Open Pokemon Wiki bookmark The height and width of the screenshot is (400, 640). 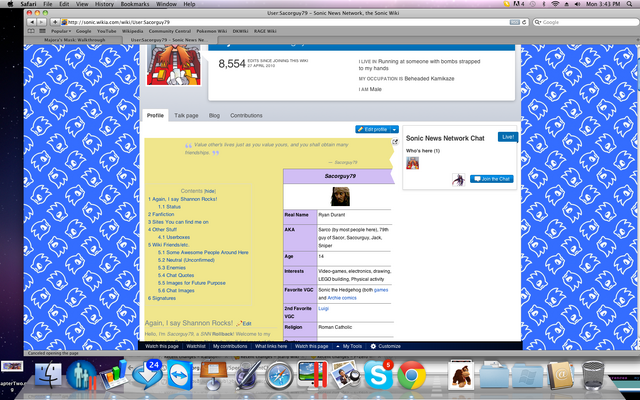click(x=211, y=31)
